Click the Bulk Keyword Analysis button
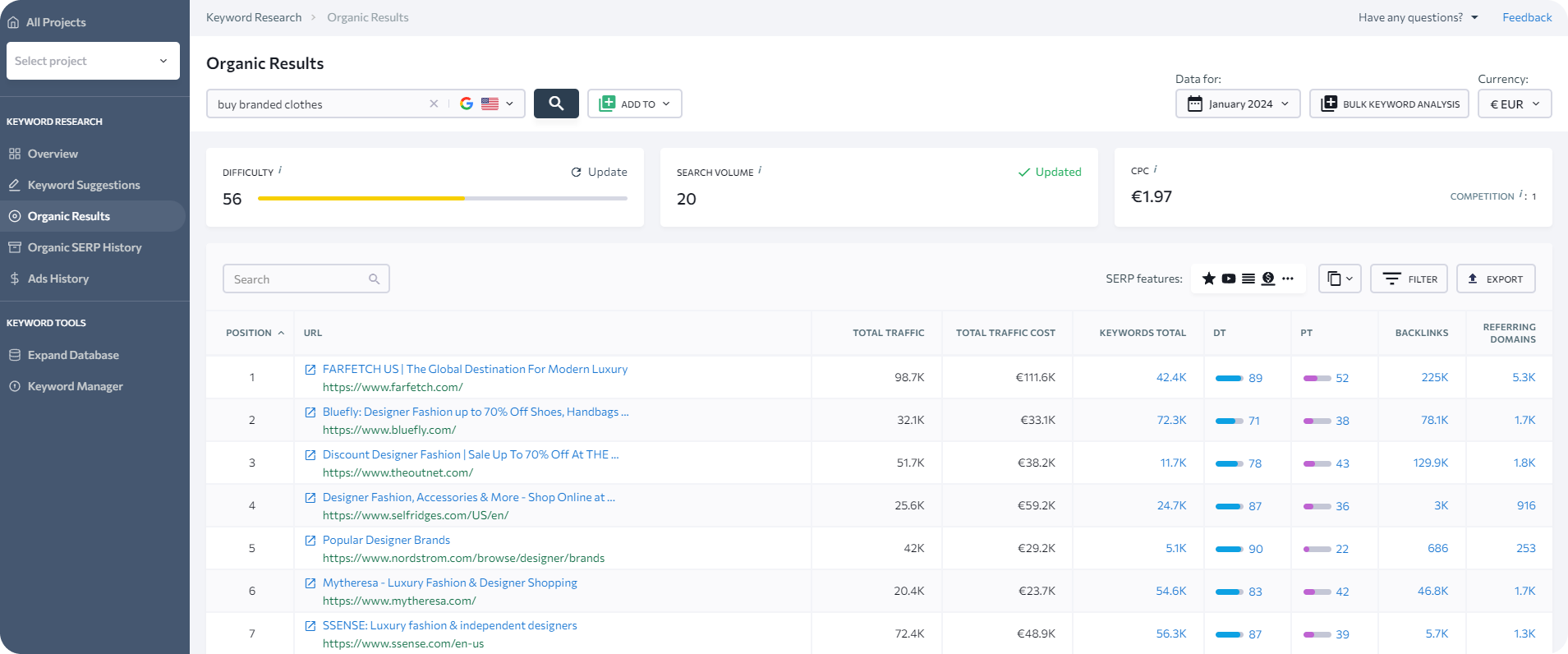Viewport: 1568px width, 654px height. 1389,104
